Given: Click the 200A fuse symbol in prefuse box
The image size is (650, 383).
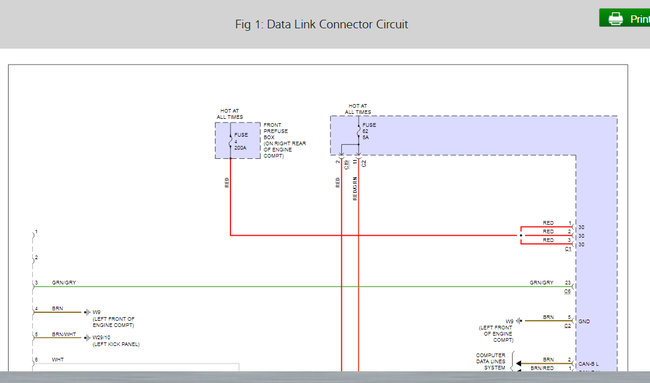Looking at the screenshot, I should tap(230, 141).
